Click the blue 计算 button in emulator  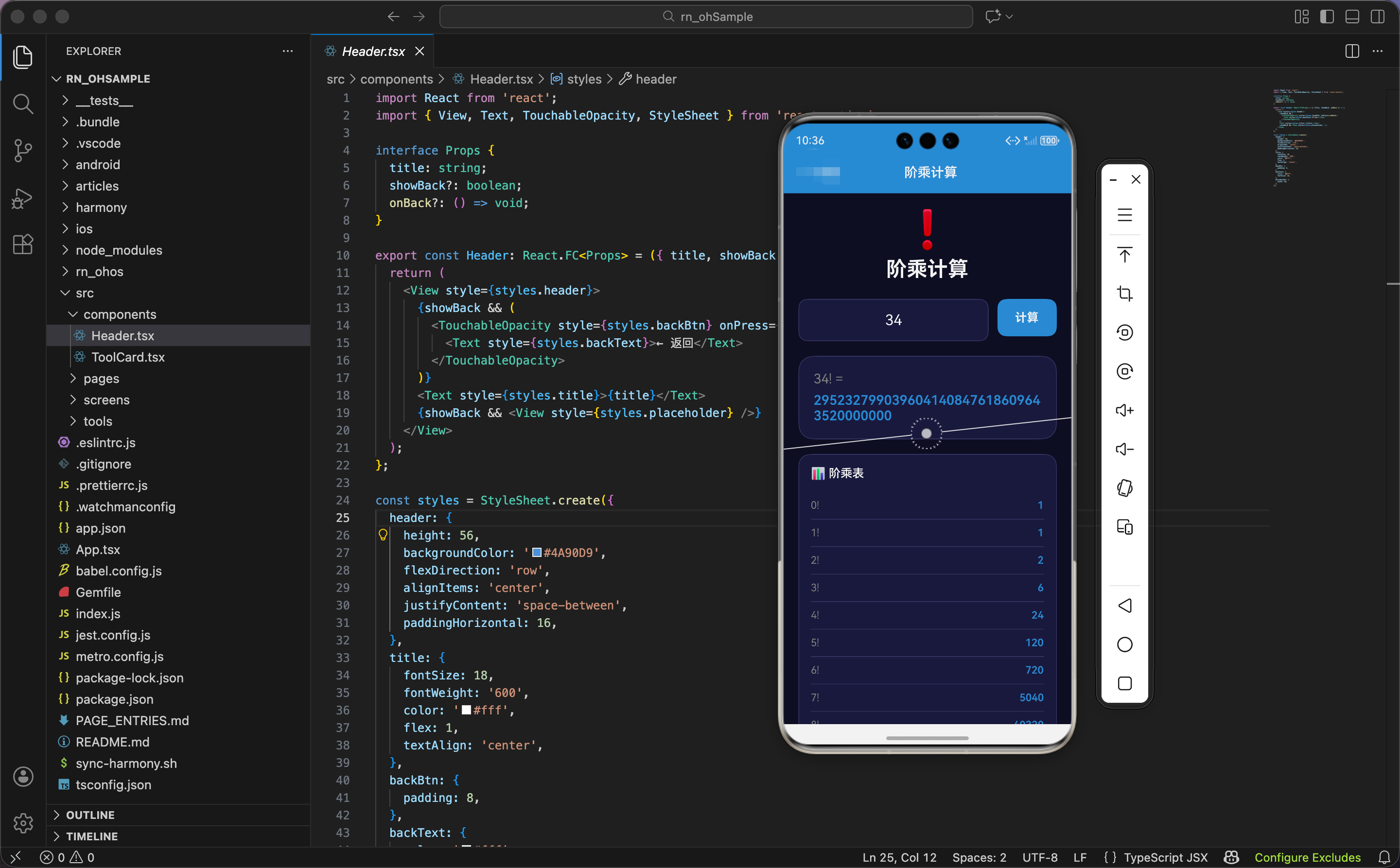1026,317
